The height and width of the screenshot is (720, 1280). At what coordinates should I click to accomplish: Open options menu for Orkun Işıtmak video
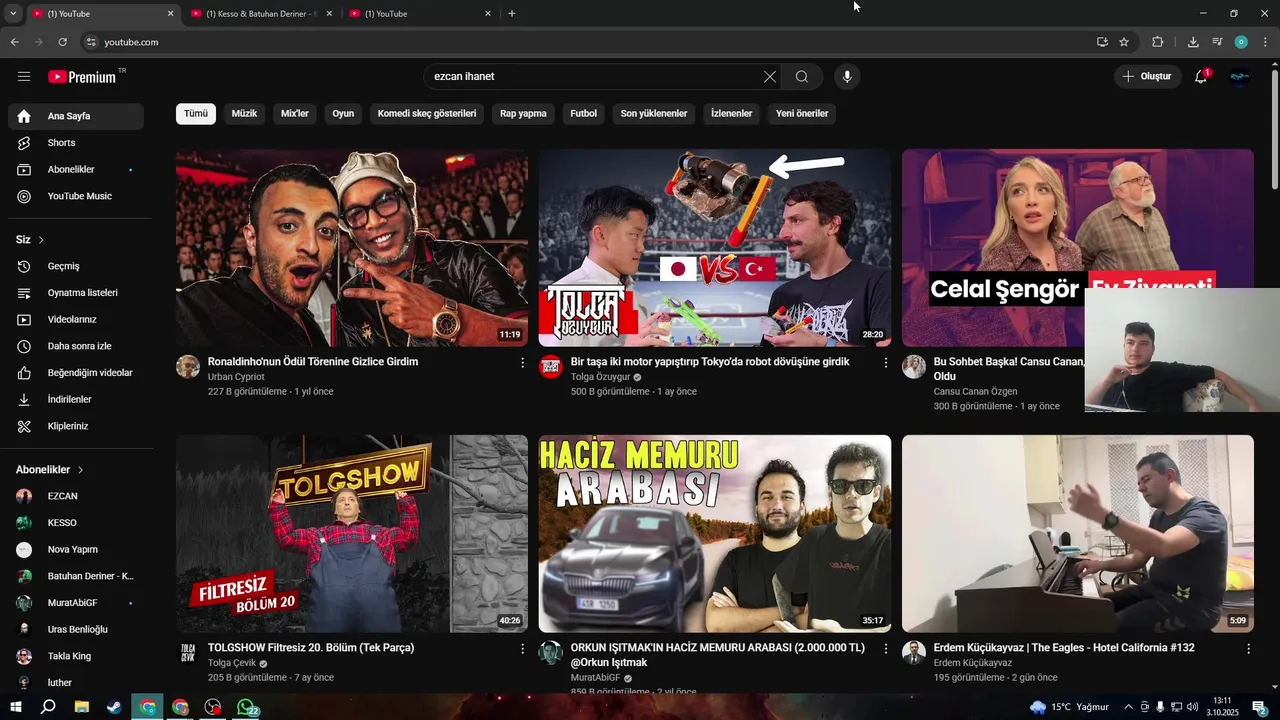[885, 649]
